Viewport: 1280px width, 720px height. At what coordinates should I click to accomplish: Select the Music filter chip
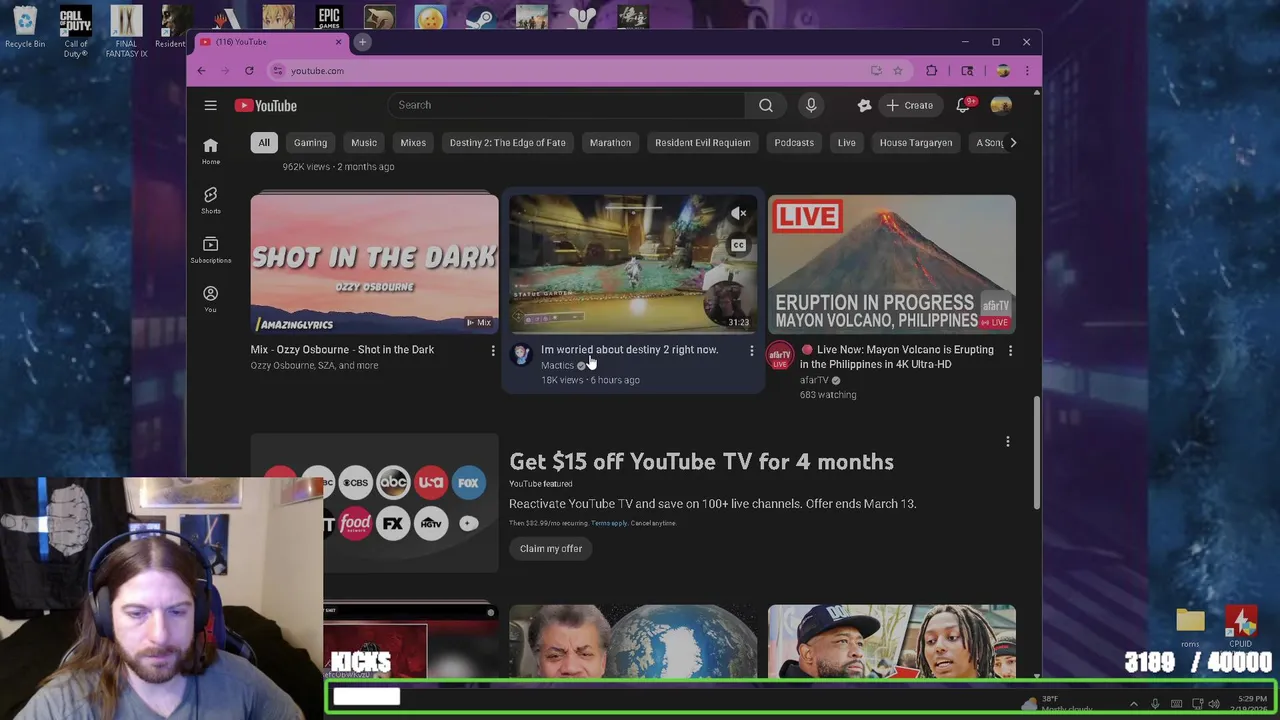click(364, 143)
